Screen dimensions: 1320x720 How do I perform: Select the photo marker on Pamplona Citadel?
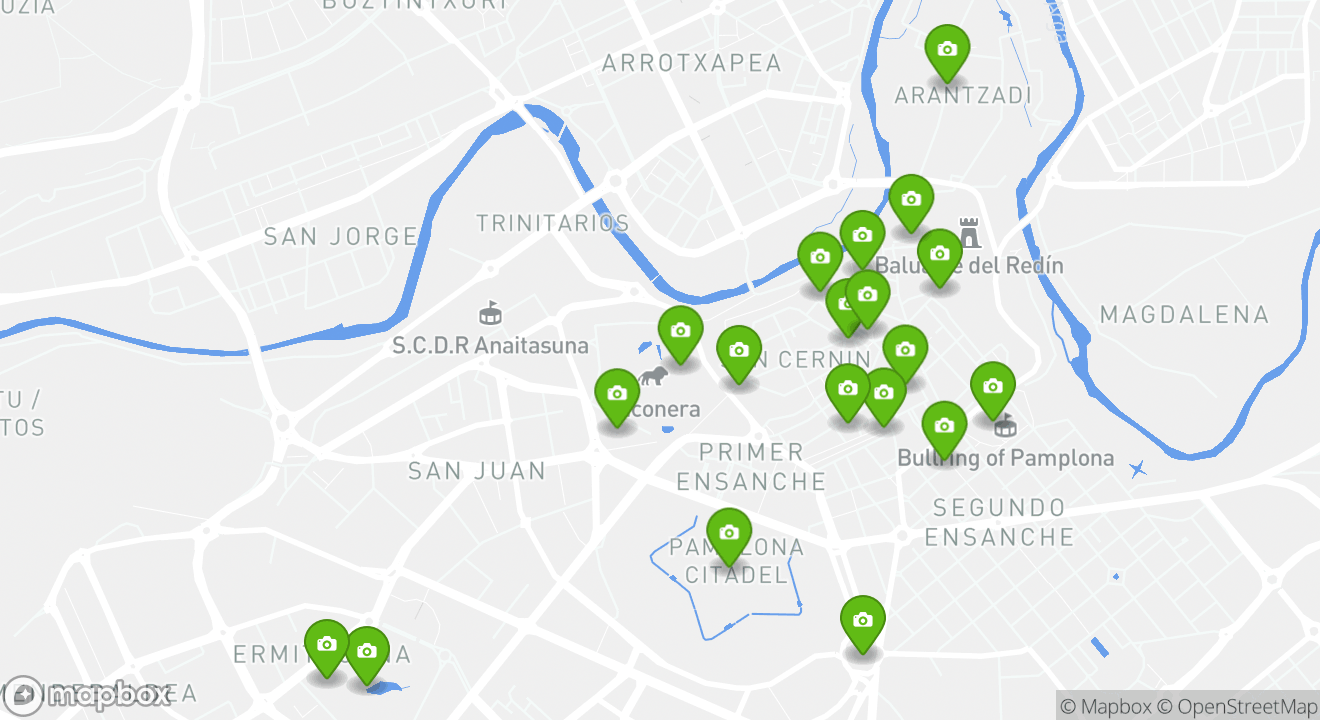click(x=729, y=536)
